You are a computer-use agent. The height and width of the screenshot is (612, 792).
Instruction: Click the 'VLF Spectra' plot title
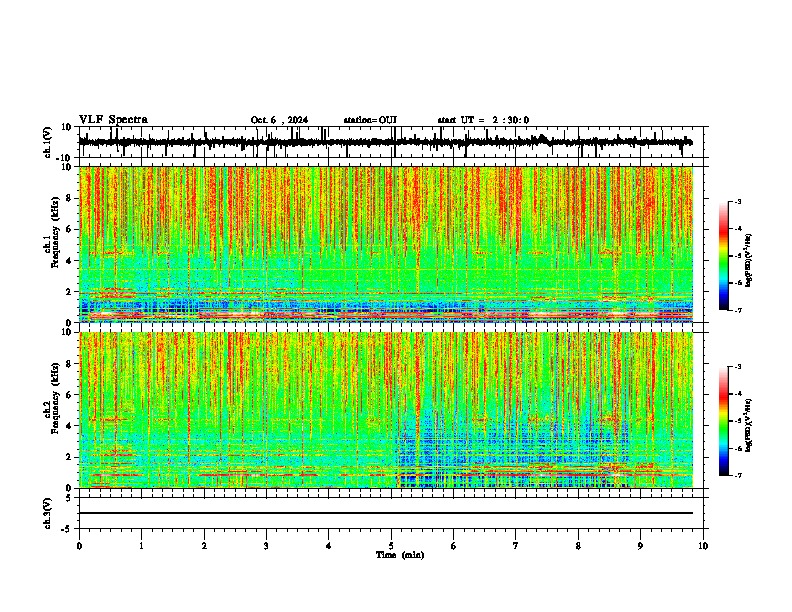113,120
